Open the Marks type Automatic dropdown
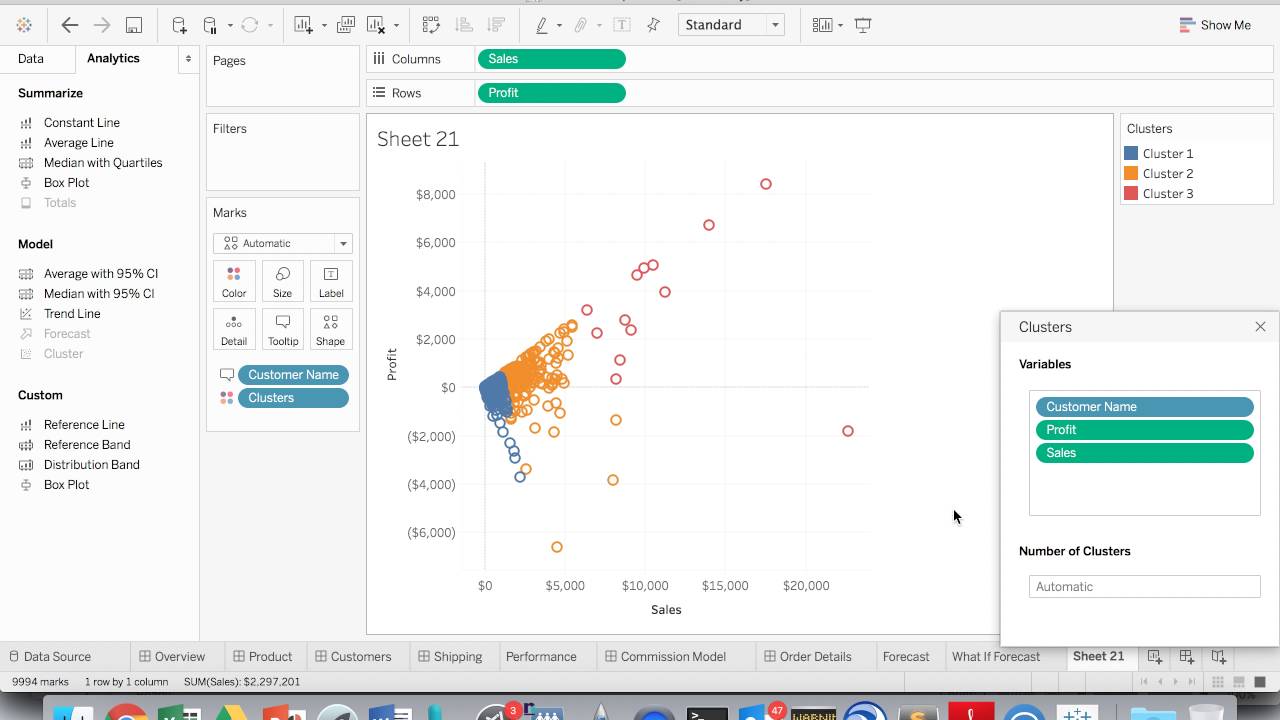Screen dimensions: 1280x720 click(283, 243)
